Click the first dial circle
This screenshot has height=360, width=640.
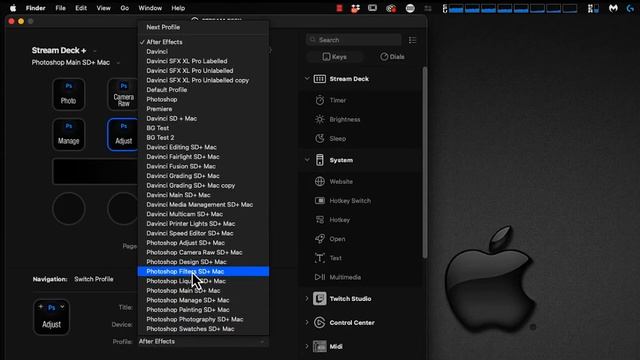69,209
